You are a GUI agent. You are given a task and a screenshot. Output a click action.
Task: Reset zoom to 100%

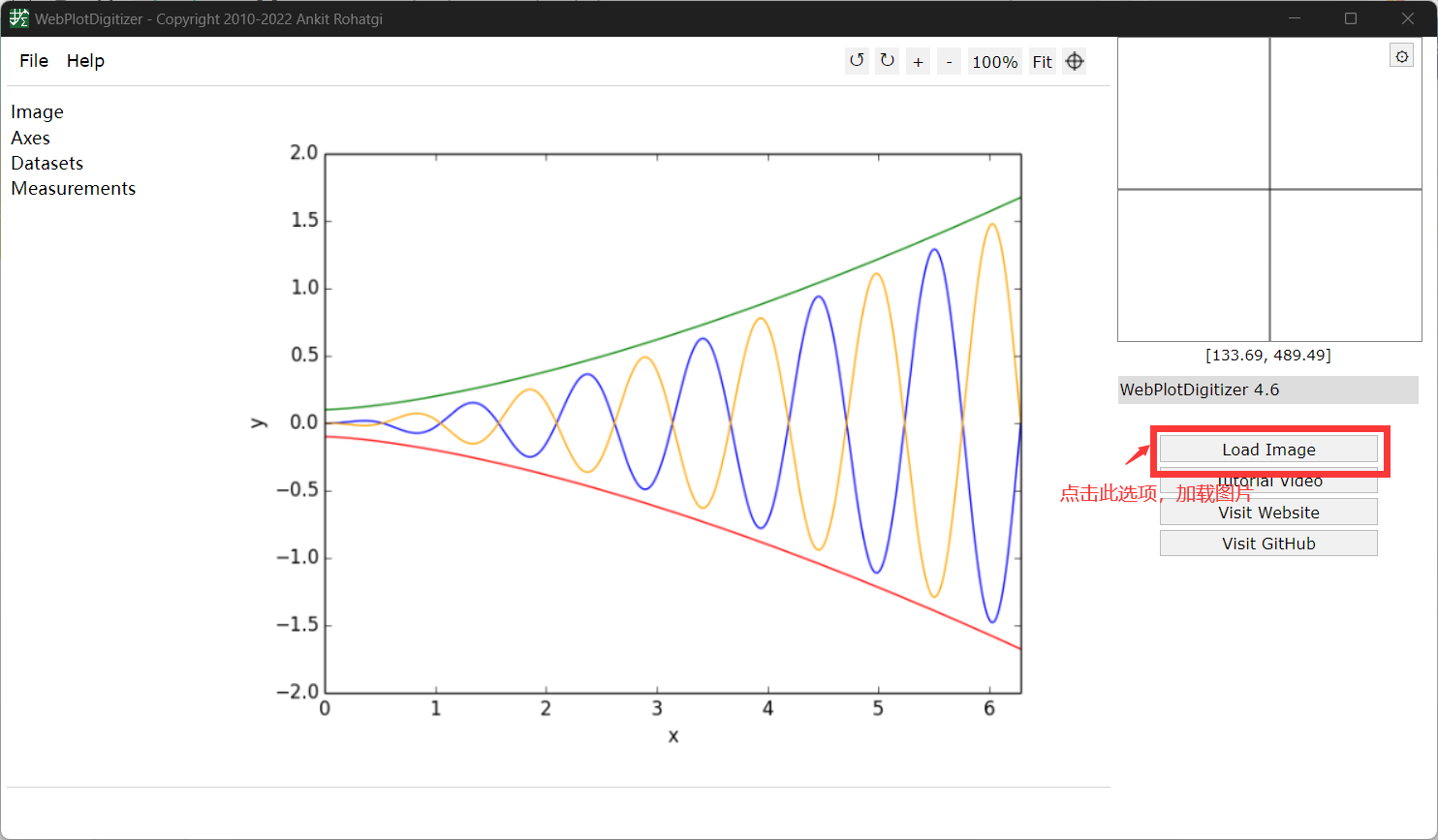(x=995, y=61)
